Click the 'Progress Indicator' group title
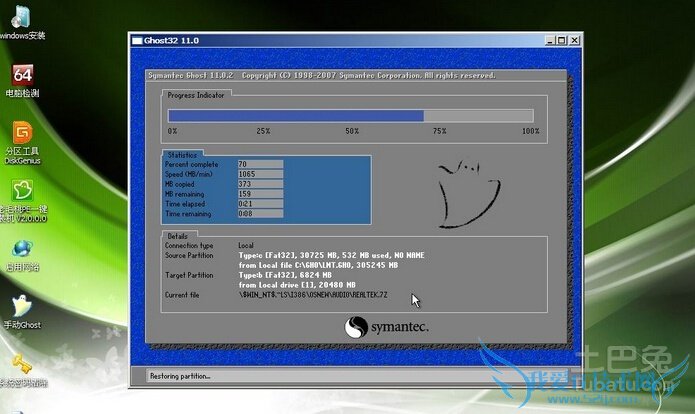Viewport: 695px width, 414px height. [195, 95]
